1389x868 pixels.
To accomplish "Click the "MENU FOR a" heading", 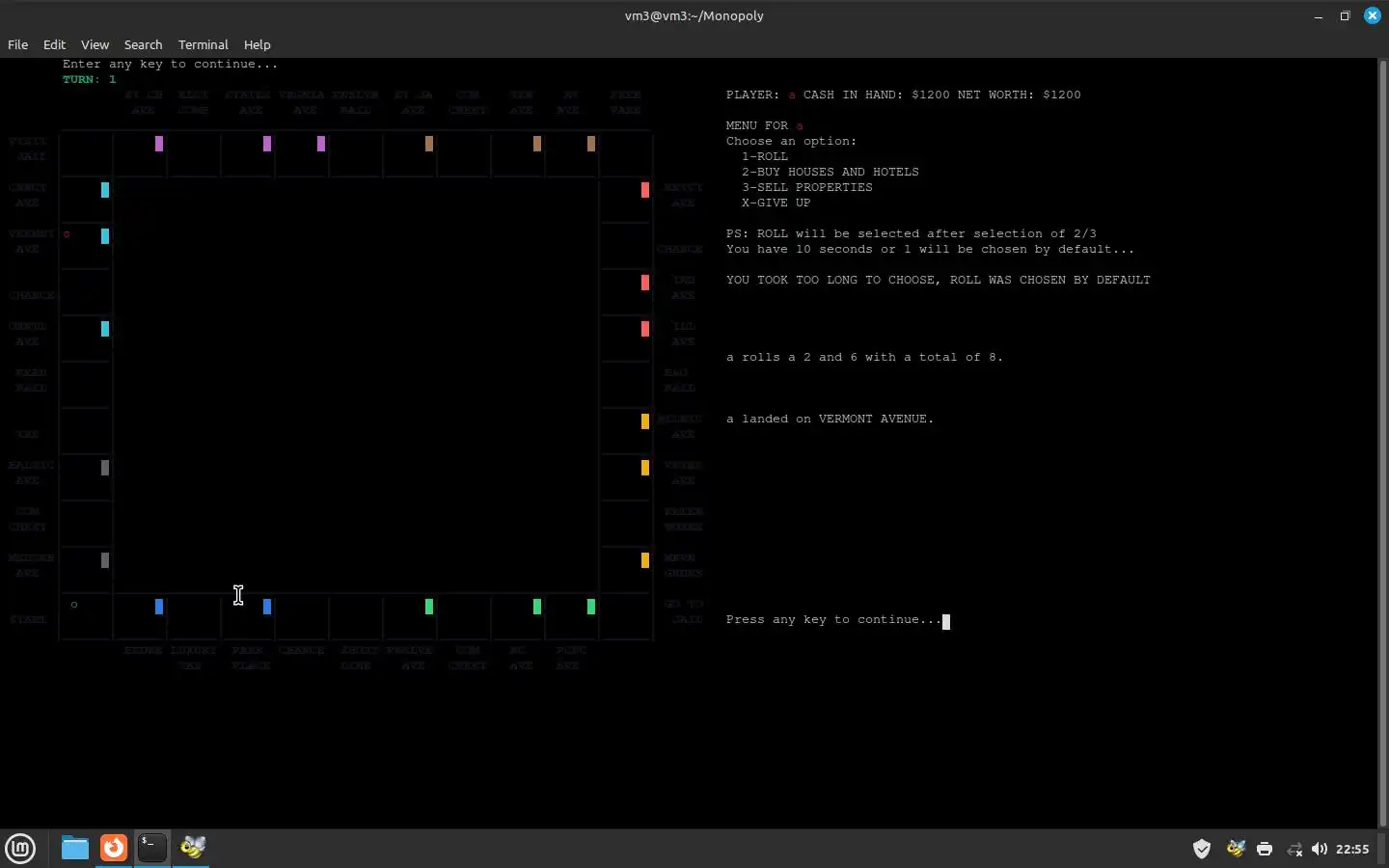I will point(765,125).
